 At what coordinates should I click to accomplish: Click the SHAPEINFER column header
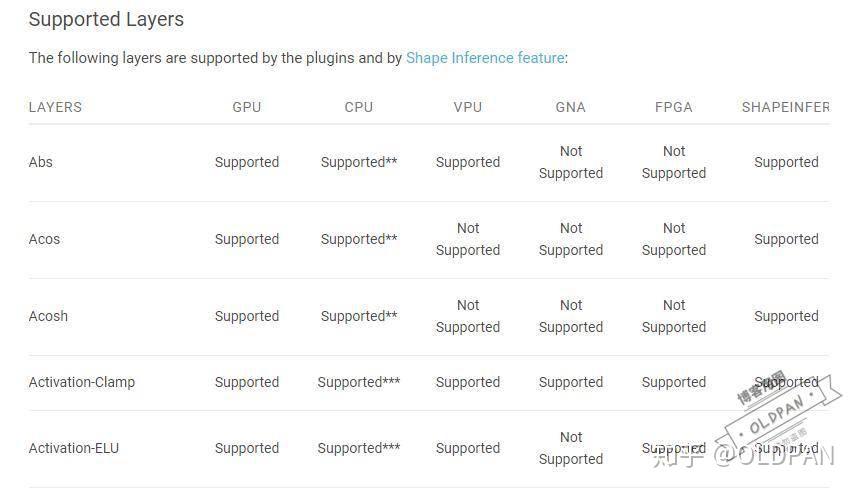coord(785,107)
